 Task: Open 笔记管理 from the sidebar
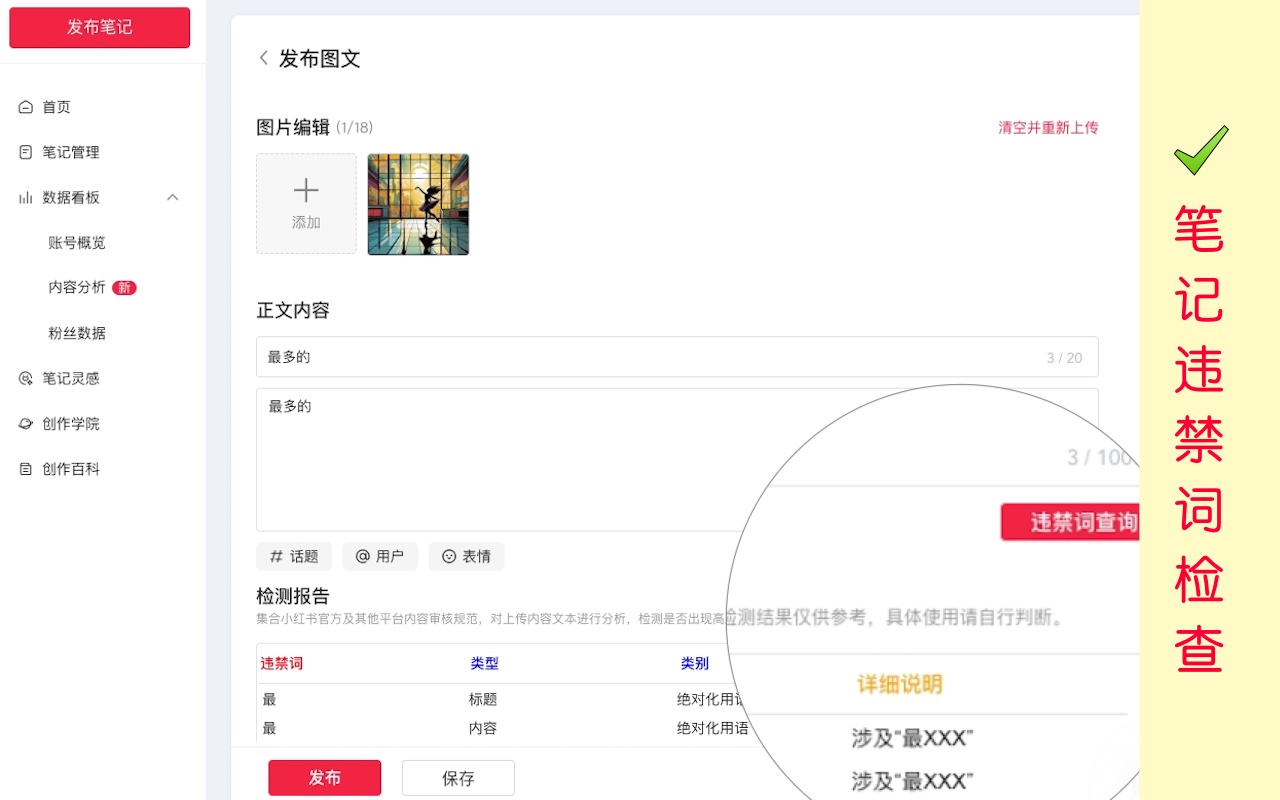click(70, 152)
